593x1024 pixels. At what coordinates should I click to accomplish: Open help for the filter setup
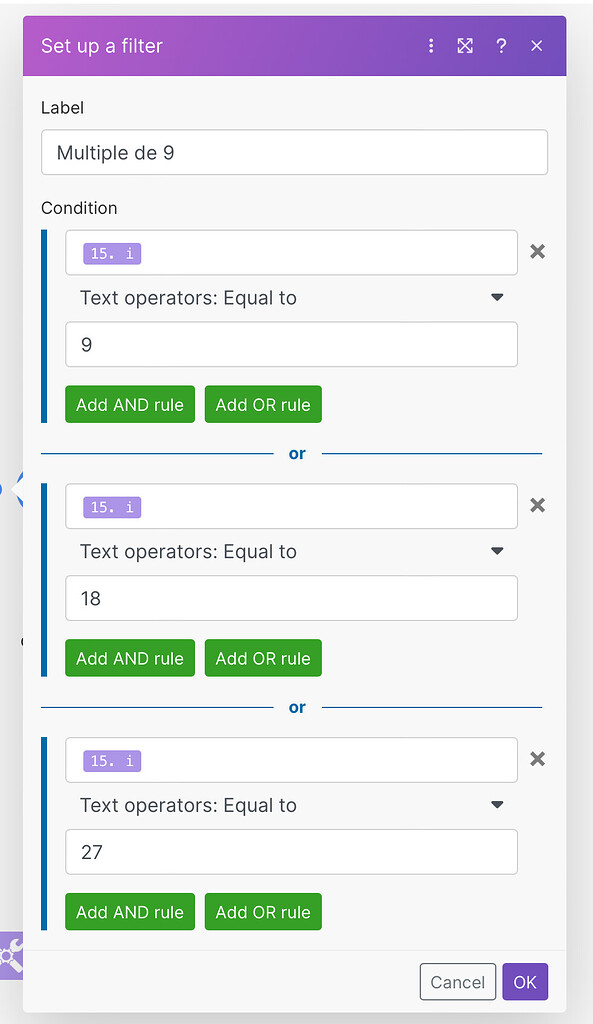(x=501, y=46)
